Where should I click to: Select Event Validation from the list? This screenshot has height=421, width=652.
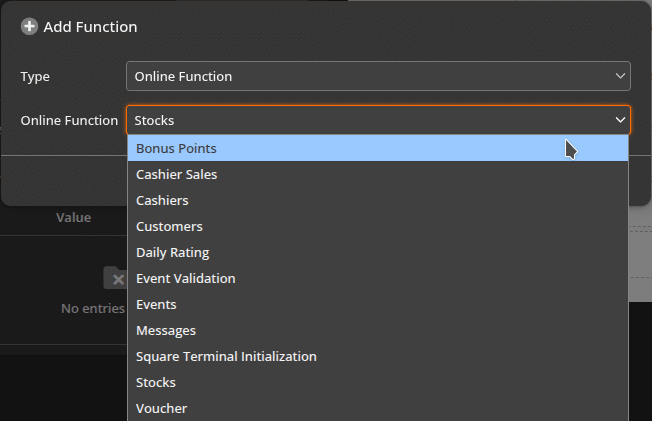[x=378, y=278]
